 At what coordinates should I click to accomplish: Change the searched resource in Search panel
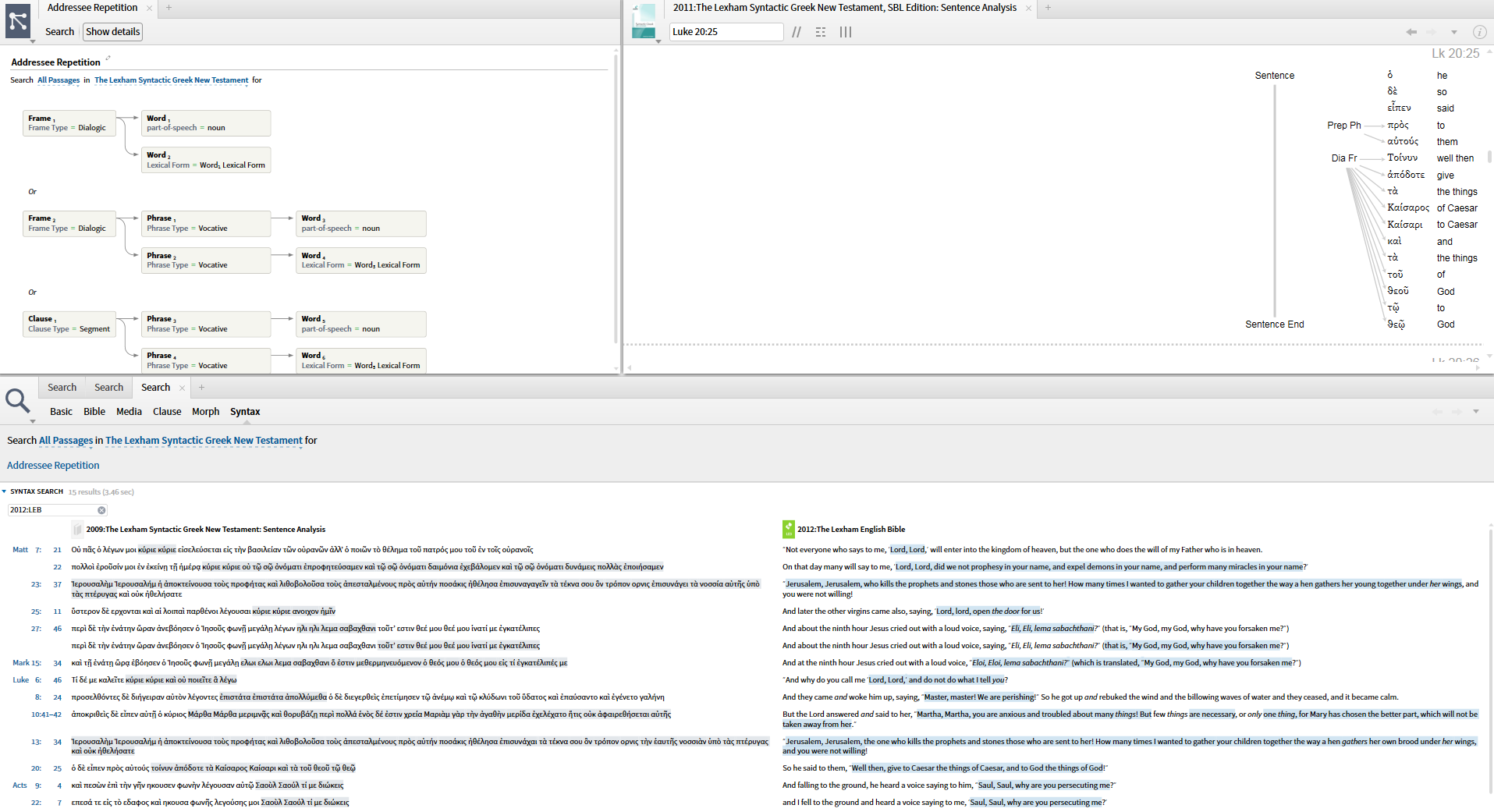click(x=204, y=441)
